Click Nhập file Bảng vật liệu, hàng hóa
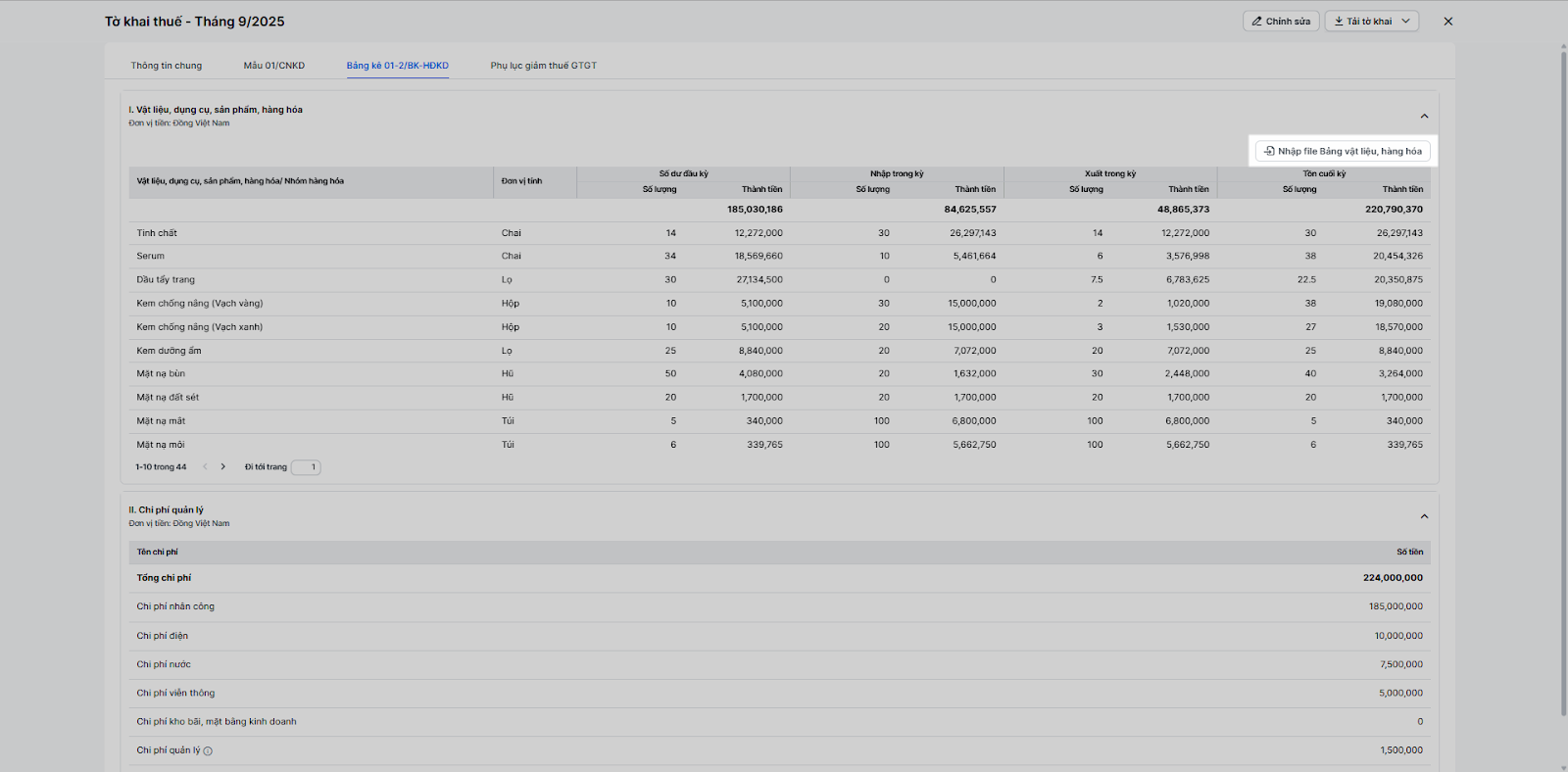The width and height of the screenshot is (1568, 772). [1343, 151]
